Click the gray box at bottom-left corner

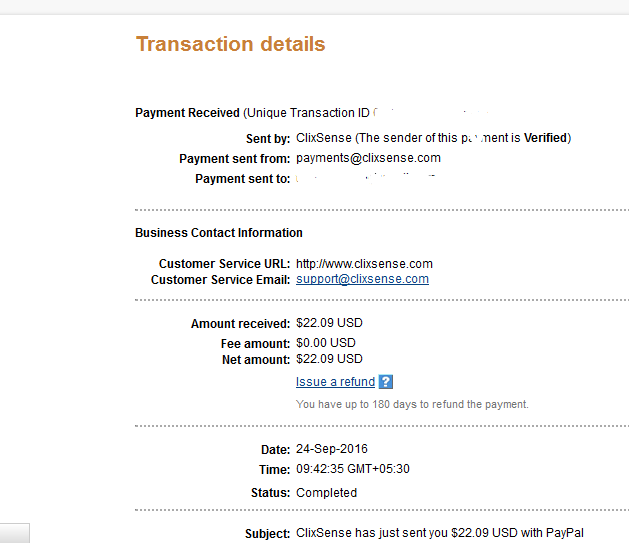(x=14, y=533)
